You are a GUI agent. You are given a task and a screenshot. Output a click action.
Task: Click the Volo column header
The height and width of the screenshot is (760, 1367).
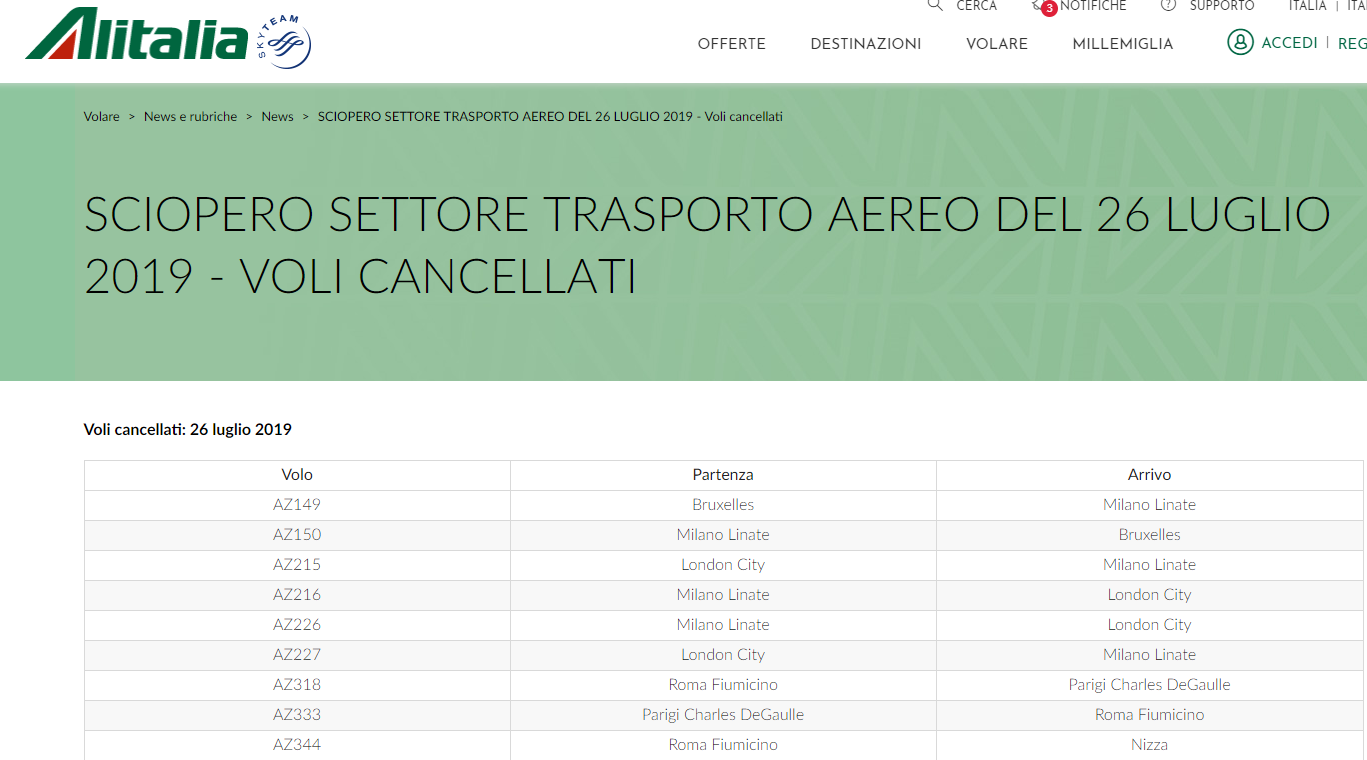pos(297,475)
